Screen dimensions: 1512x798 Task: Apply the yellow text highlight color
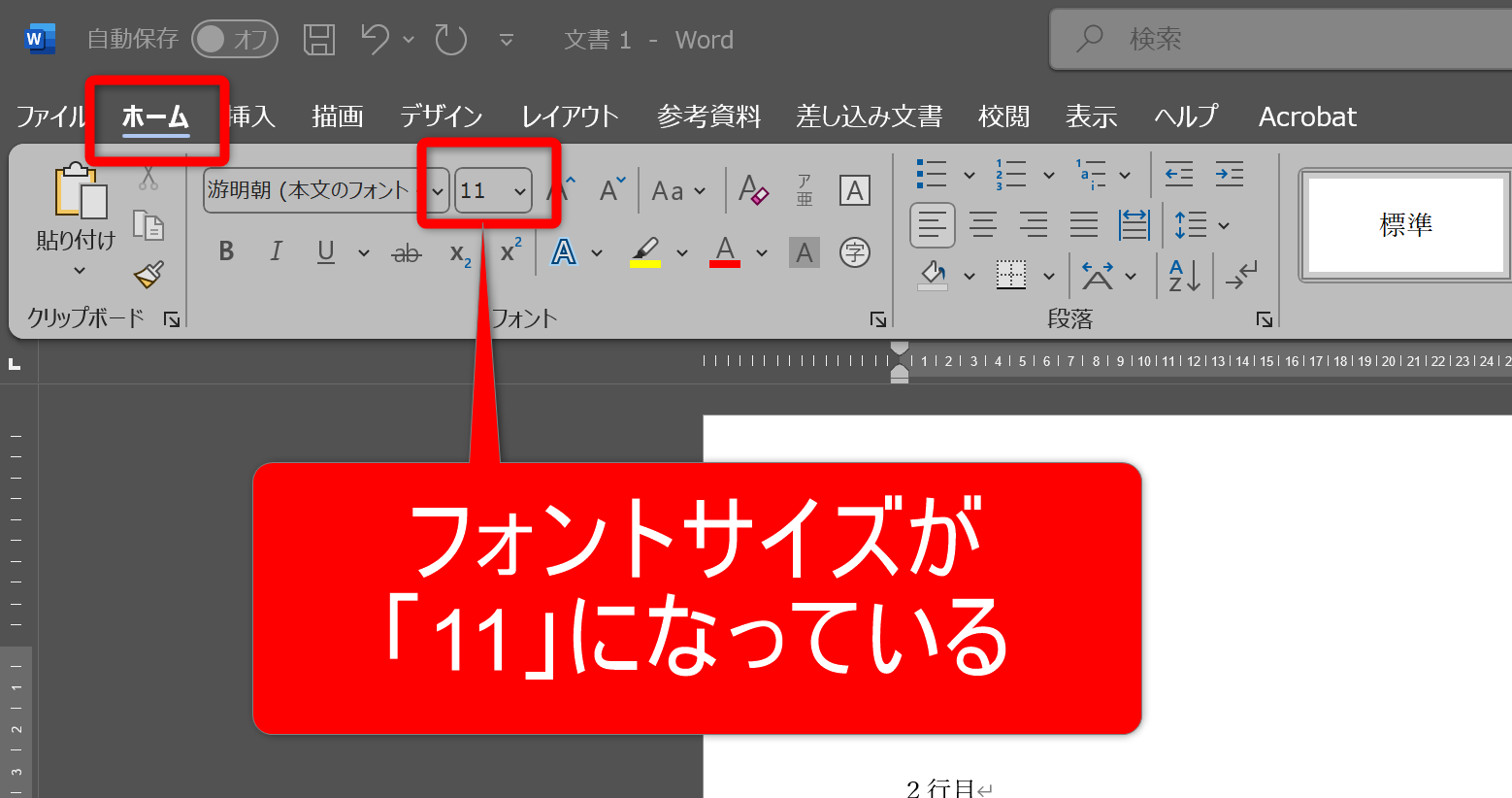tap(645, 252)
